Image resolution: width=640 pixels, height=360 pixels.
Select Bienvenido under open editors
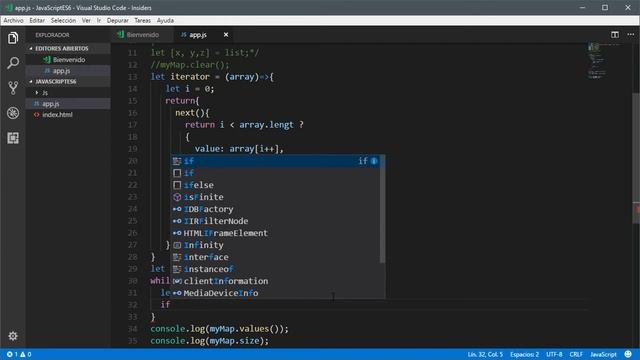pyautogui.click(x=68, y=60)
